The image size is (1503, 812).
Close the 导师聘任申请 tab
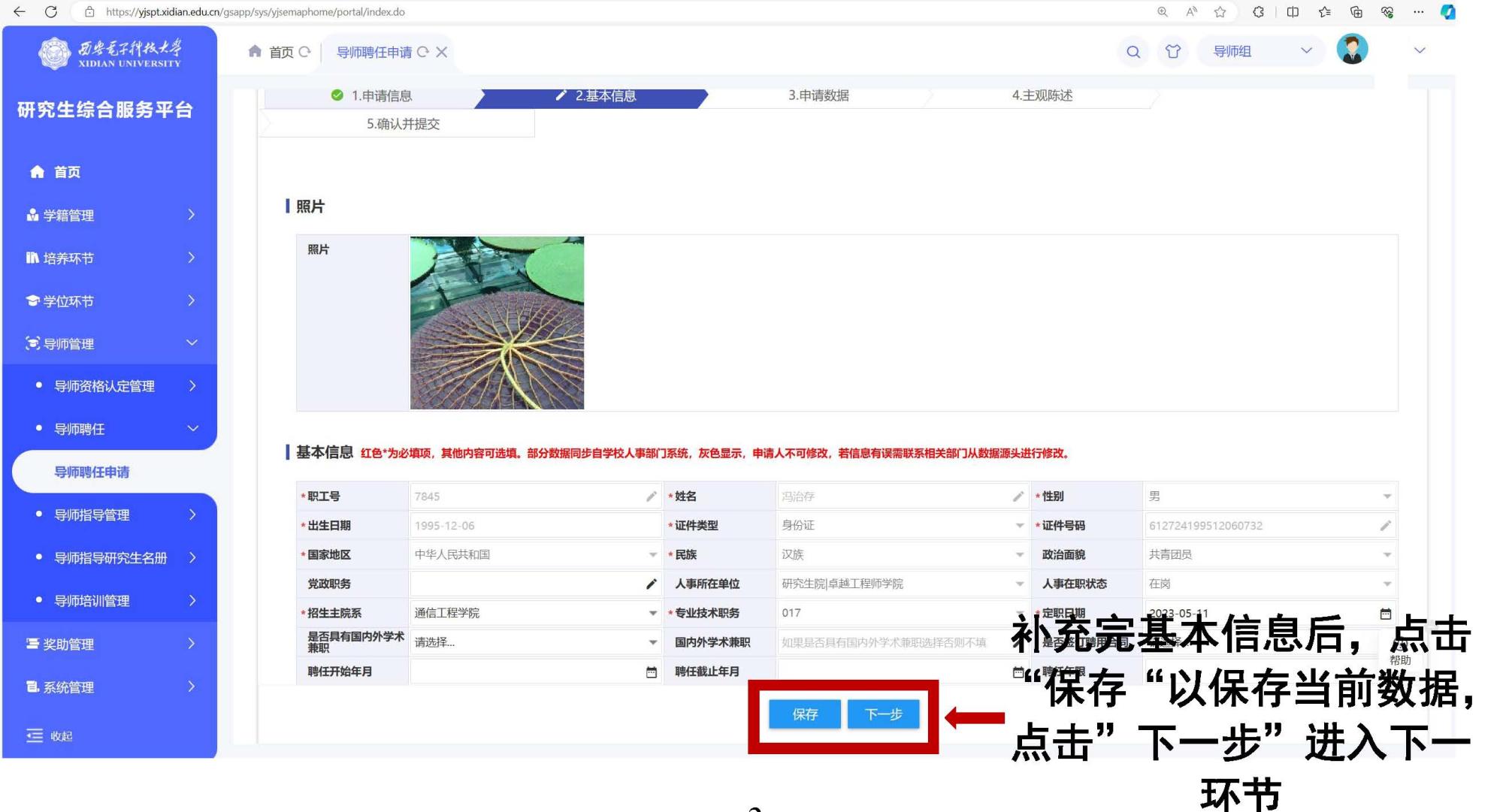[442, 52]
